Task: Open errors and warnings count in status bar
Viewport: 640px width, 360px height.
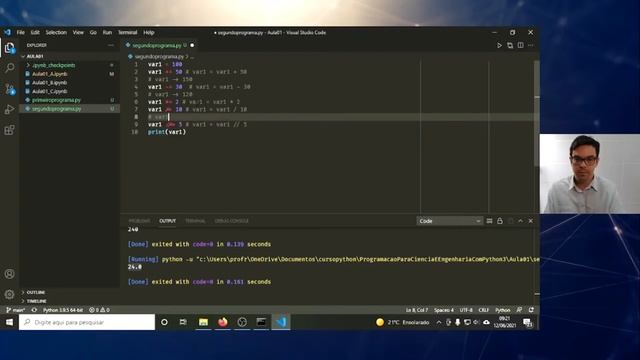Action: [x=99, y=310]
